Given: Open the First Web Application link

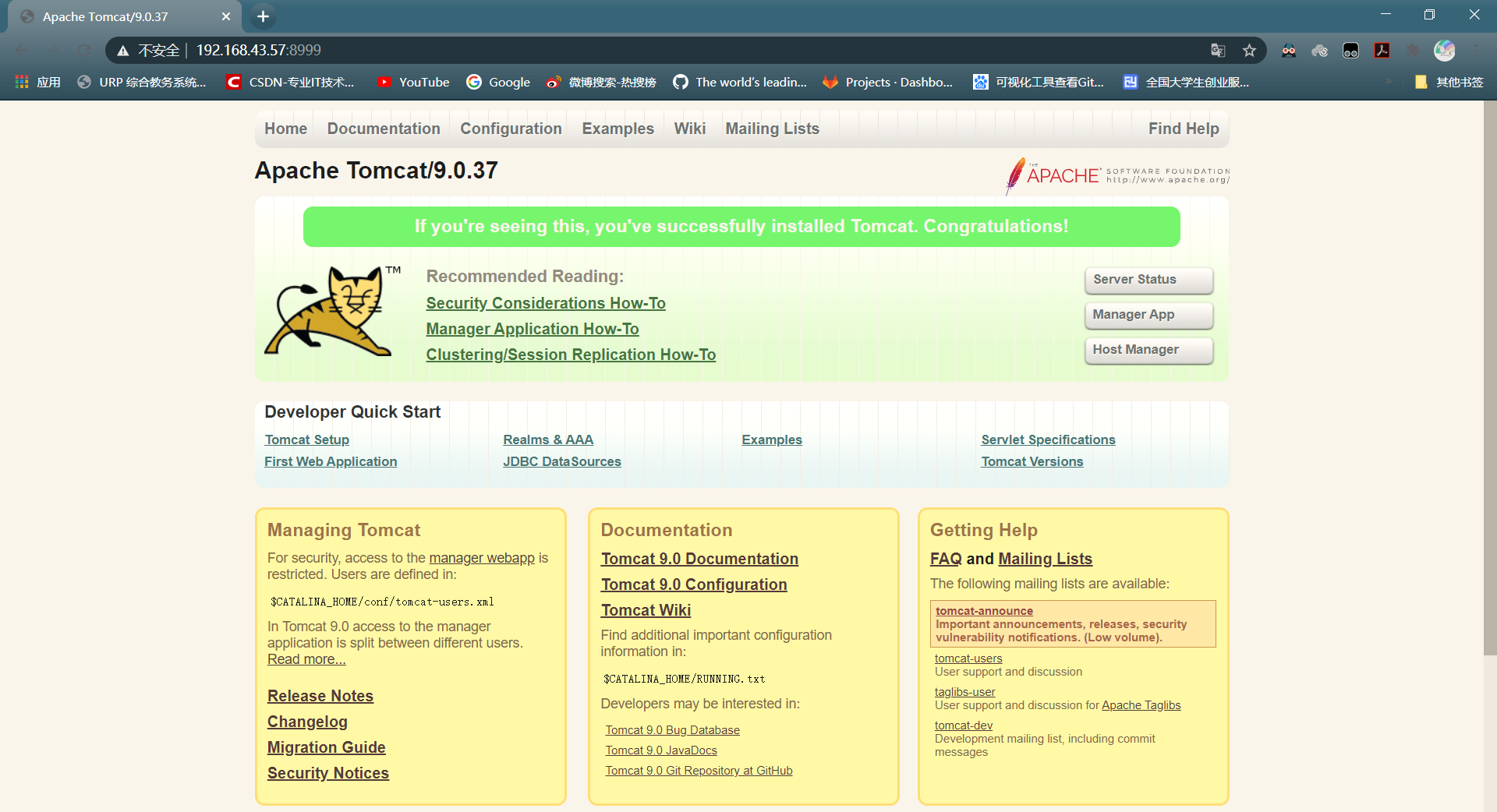Looking at the screenshot, I should (331, 461).
